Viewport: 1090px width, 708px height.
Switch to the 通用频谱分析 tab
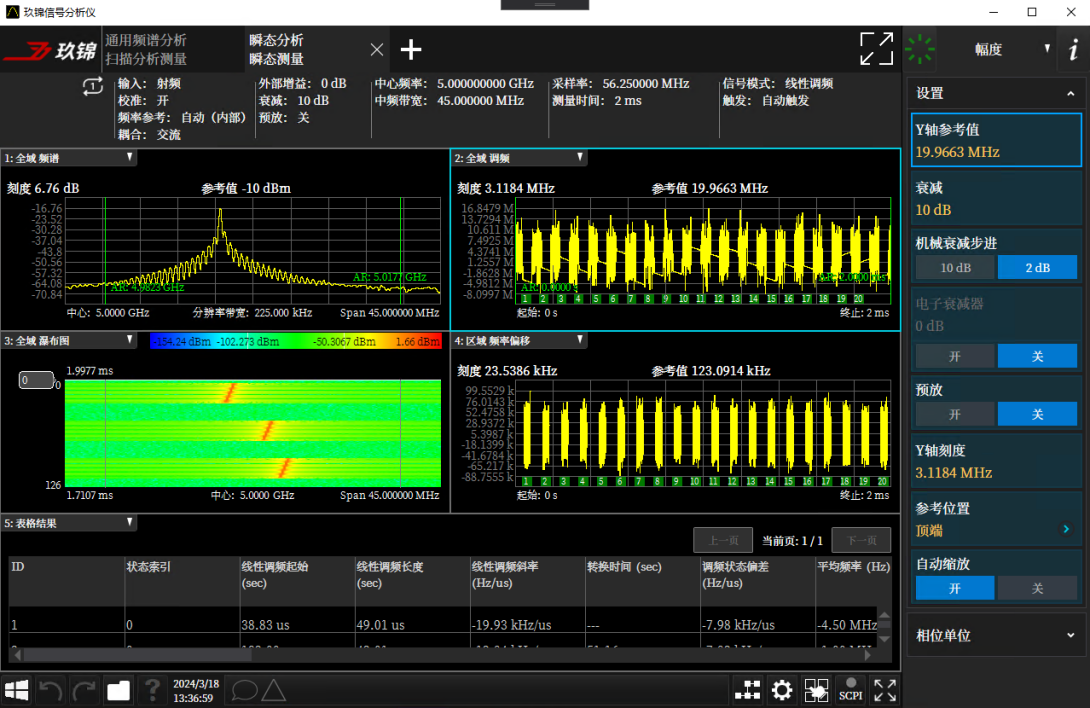pyautogui.click(x=172, y=49)
